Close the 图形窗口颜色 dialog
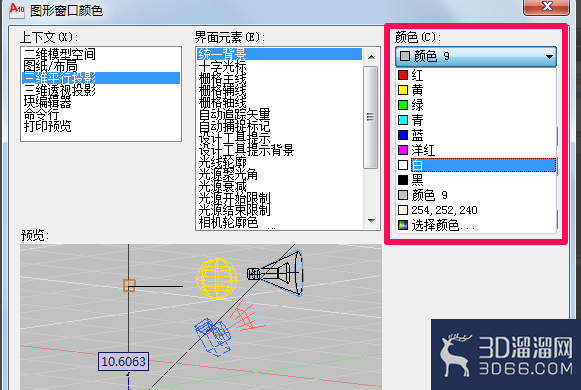Screen dimensions: 581x390 pos(547,6)
